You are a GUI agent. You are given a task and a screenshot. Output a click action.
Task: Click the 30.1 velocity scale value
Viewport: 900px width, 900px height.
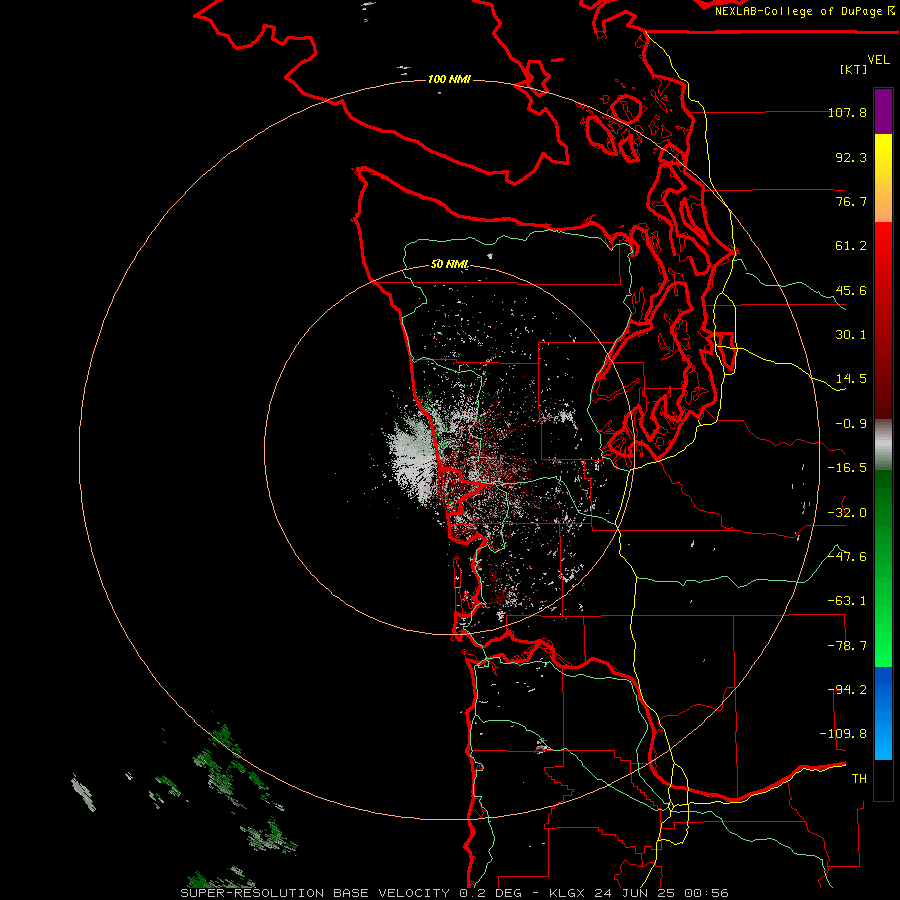click(851, 335)
